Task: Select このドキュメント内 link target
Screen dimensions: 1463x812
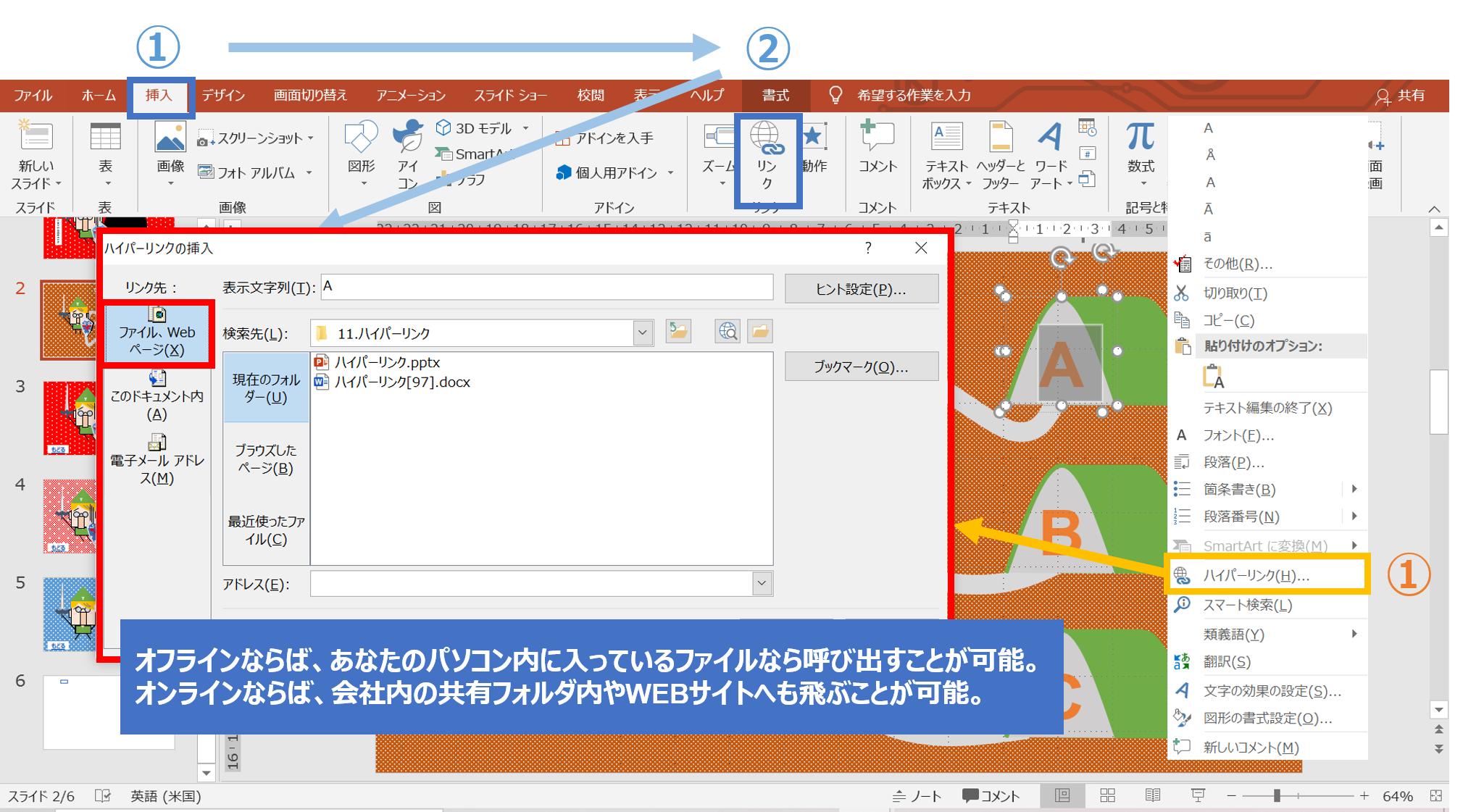Action: [x=157, y=396]
